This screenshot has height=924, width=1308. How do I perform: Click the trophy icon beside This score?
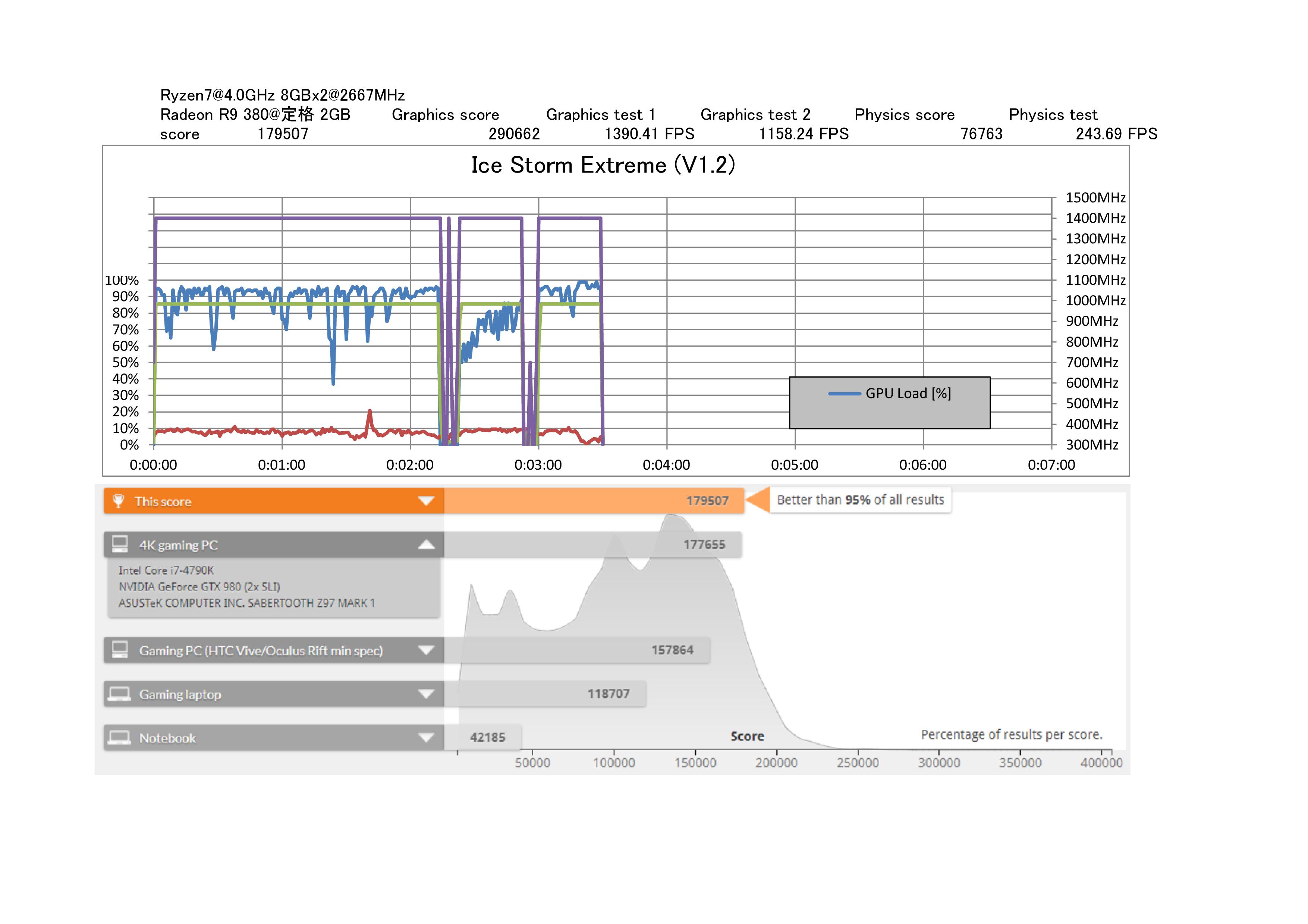(x=119, y=501)
